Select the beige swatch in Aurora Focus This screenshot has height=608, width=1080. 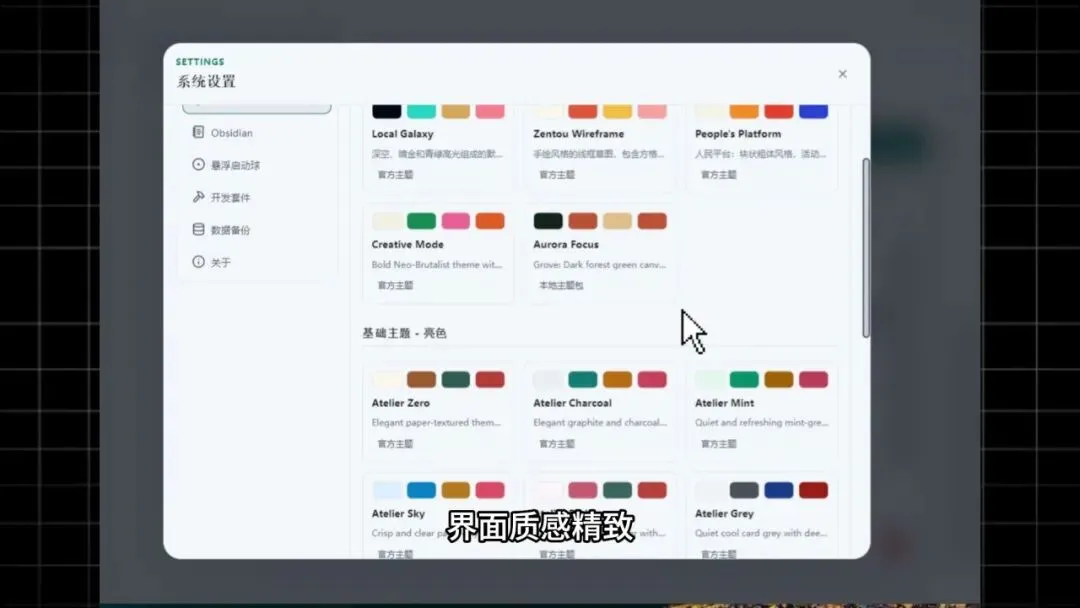click(x=617, y=221)
